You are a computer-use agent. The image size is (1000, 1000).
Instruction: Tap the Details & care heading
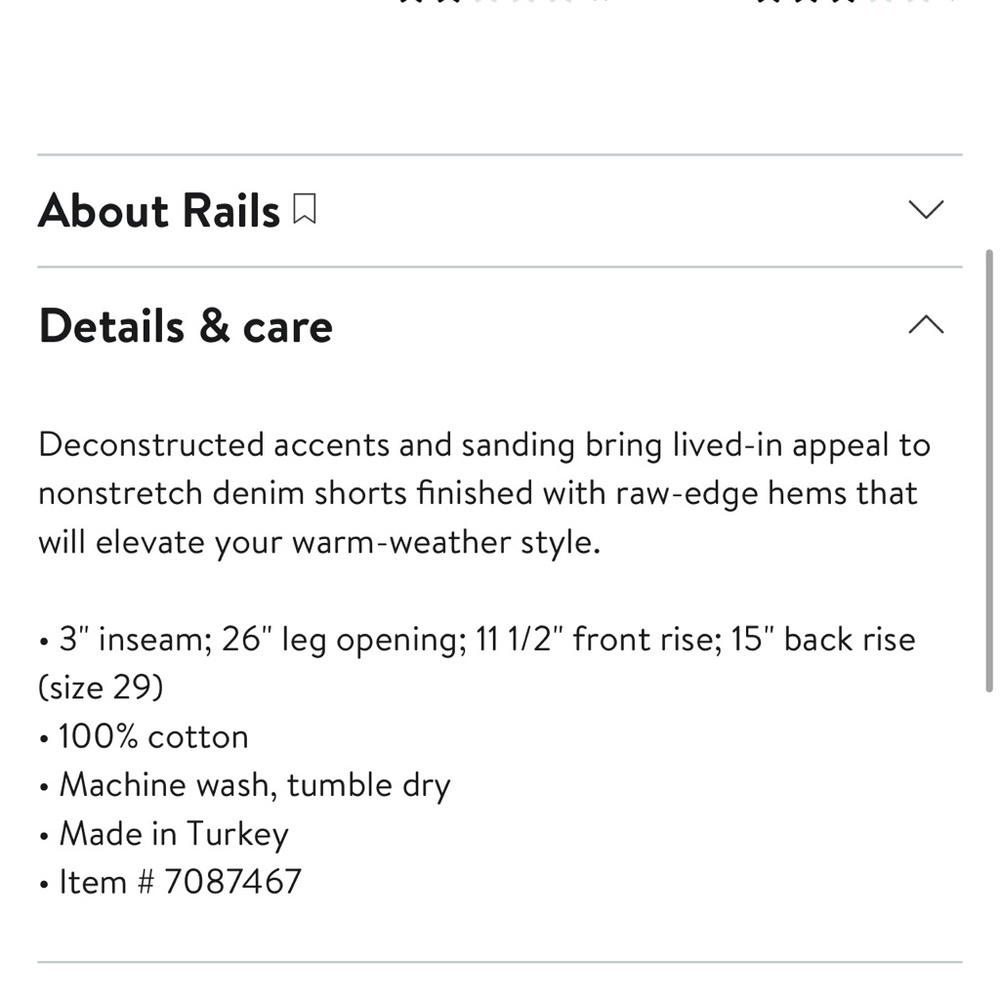(186, 326)
